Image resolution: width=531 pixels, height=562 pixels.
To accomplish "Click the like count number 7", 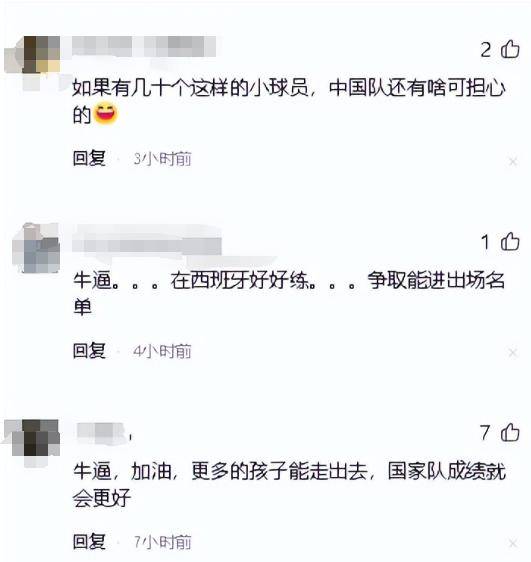I will tap(485, 433).
